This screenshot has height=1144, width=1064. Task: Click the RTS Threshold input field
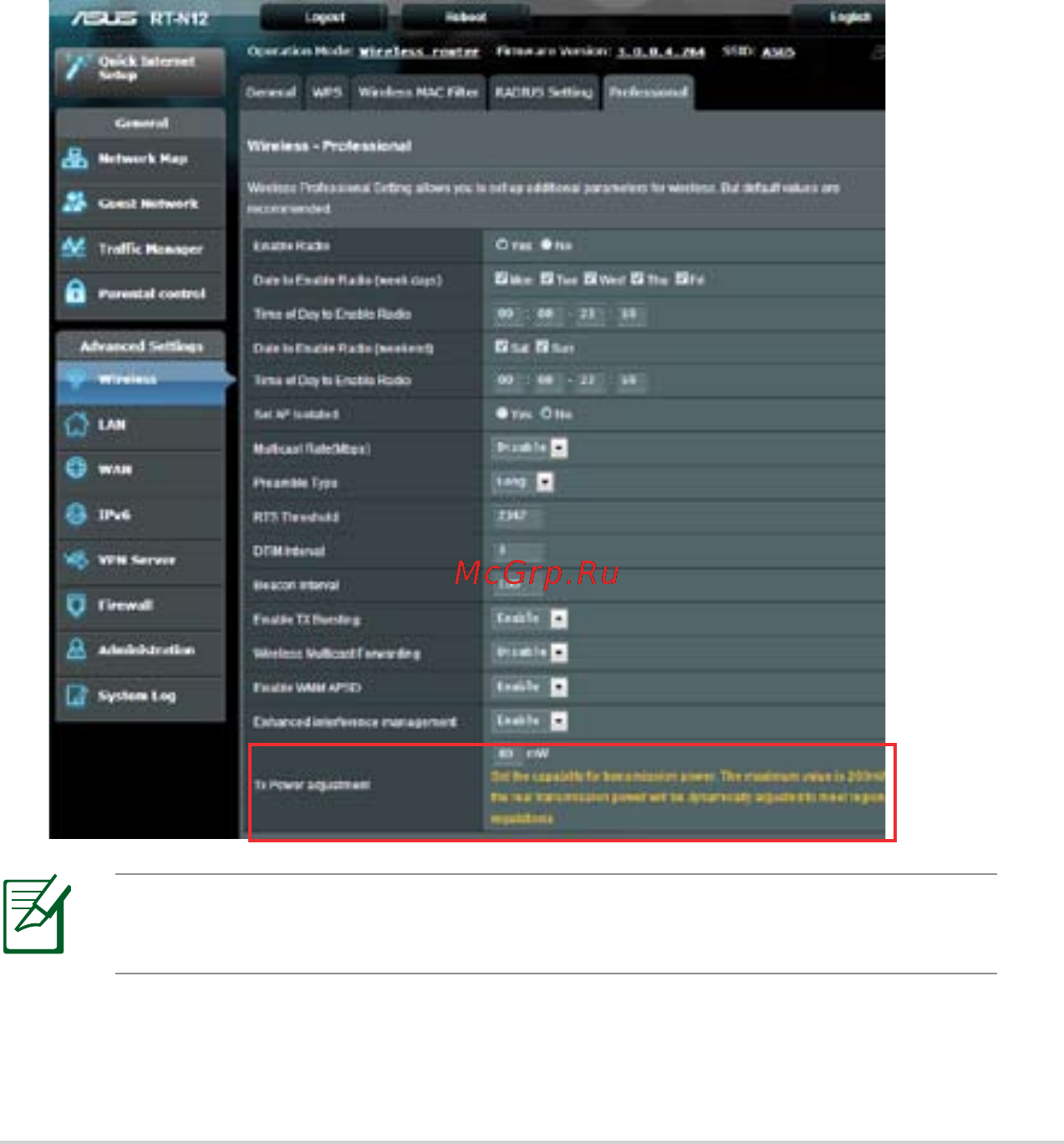click(x=518, y=516)
